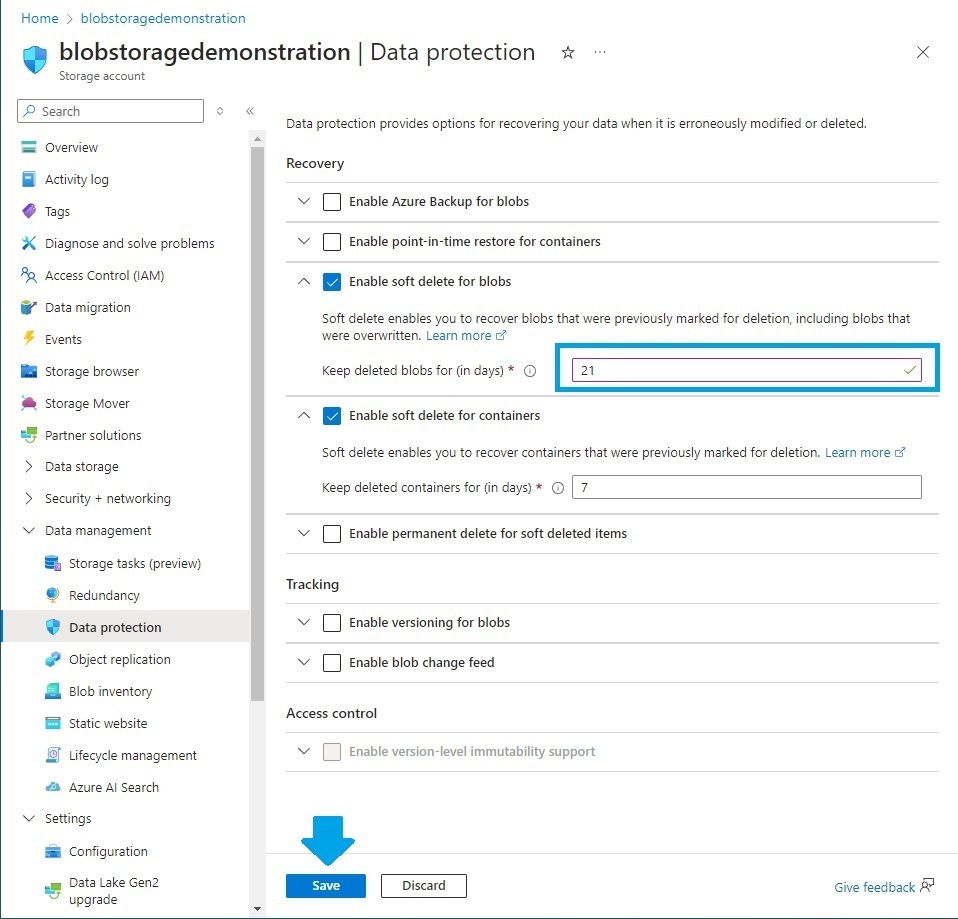958x919 pixels.
Task: Collapse the soft delete for containers section
Action: (x=304, y=415)
